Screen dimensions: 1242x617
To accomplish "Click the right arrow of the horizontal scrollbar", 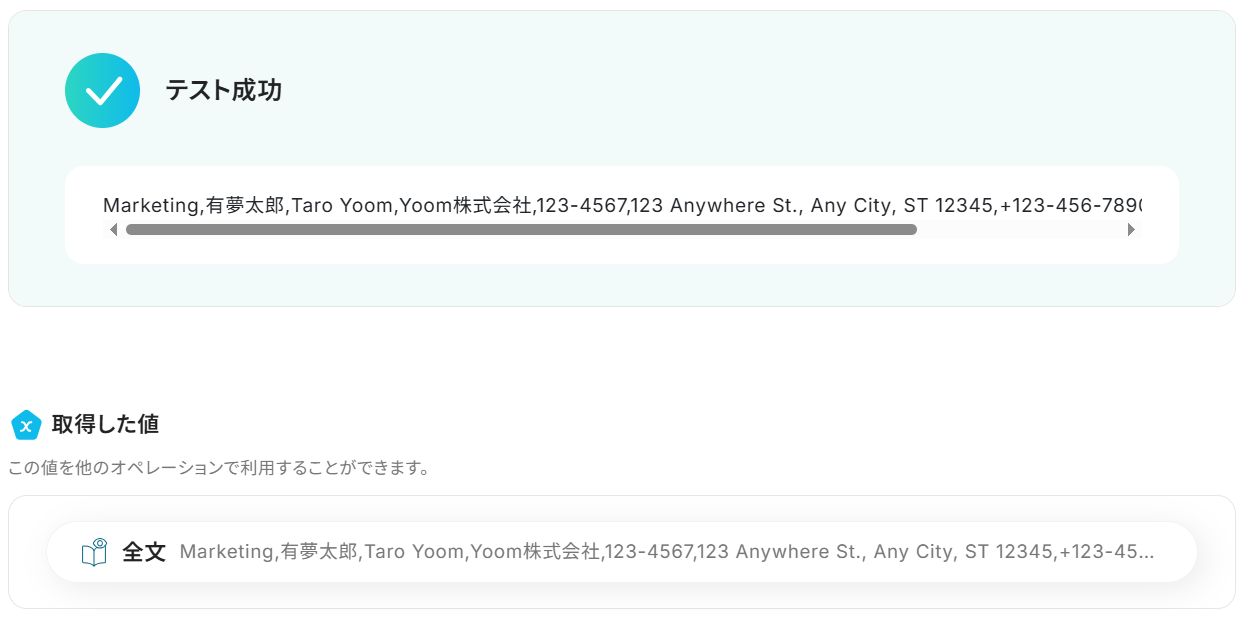I will (x=1131, y=230).
